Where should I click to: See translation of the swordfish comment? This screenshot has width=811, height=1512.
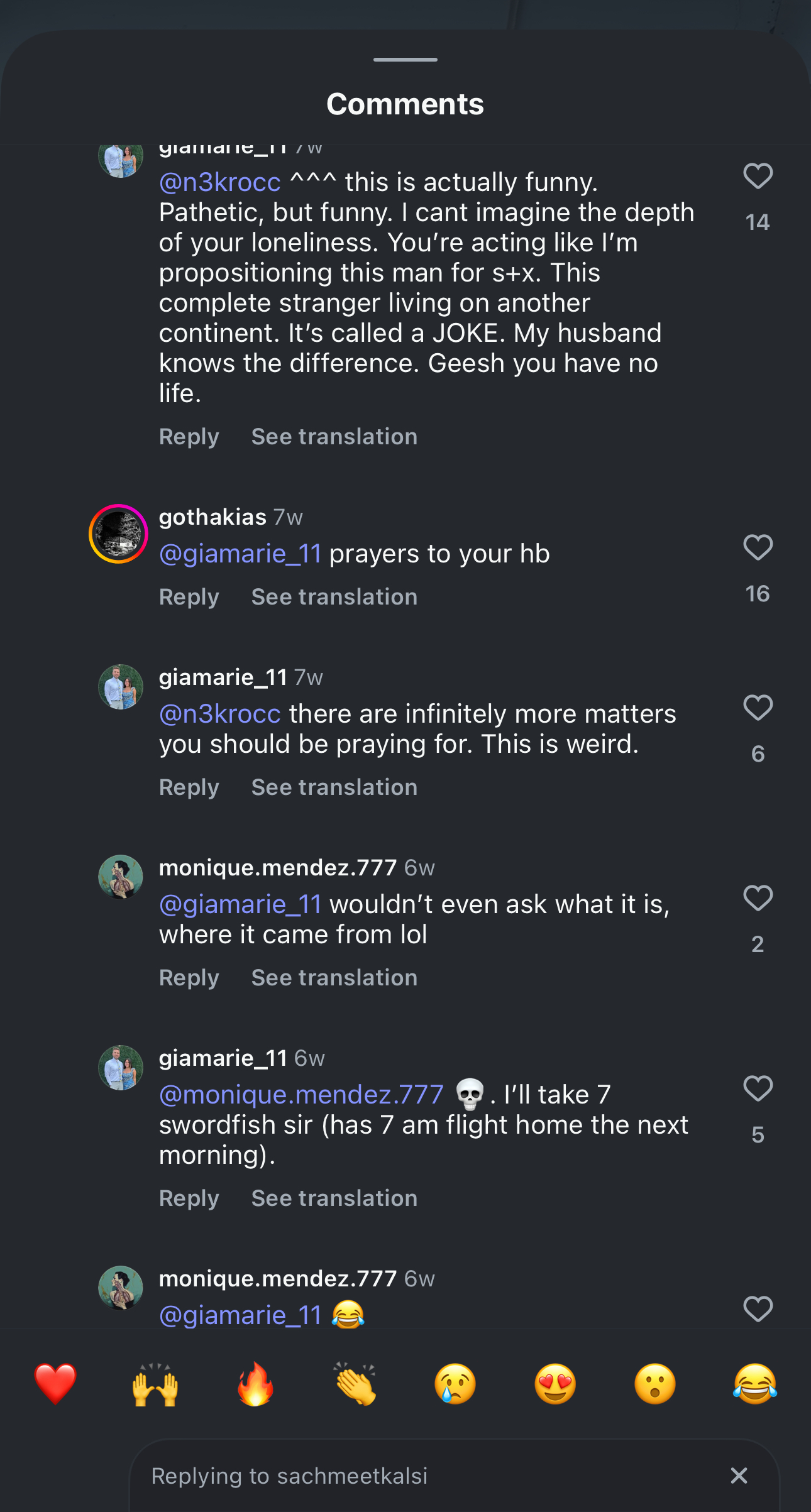coord(334,1198)
